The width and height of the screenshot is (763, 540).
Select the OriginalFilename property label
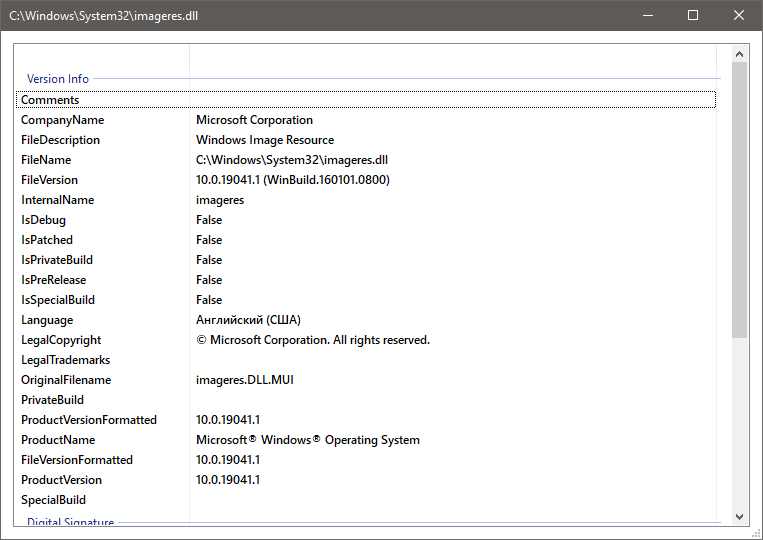pos(66,379)
